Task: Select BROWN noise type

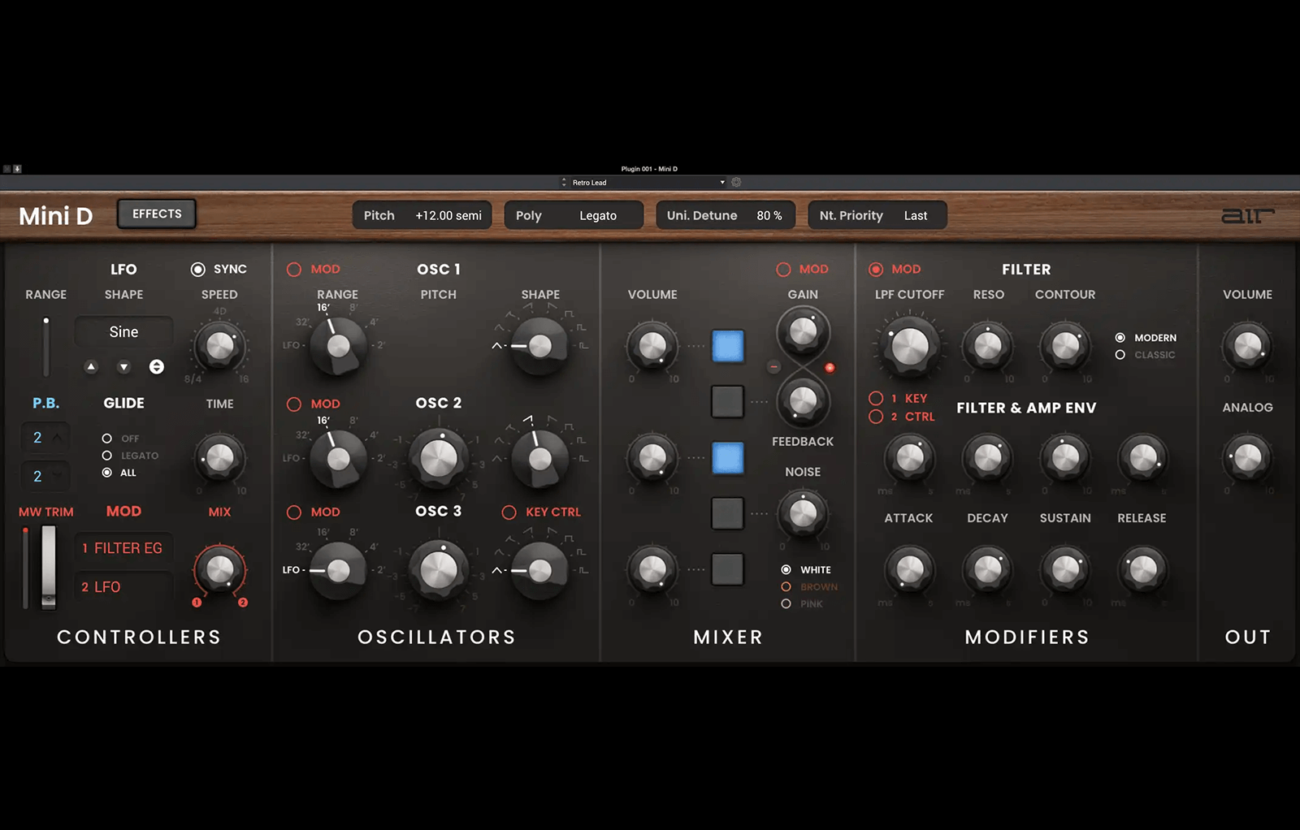Action: (786, 587)
